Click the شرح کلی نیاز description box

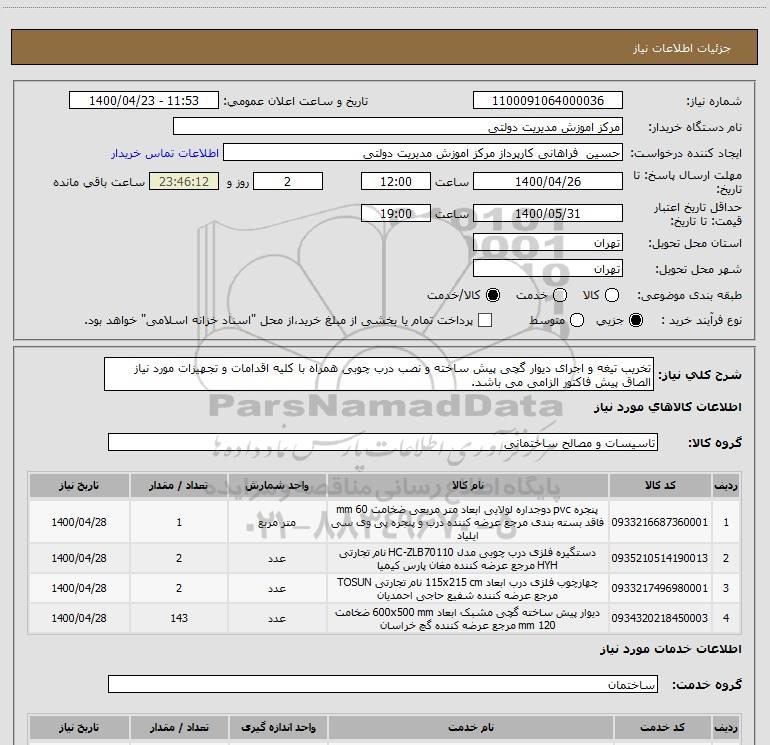379,375
